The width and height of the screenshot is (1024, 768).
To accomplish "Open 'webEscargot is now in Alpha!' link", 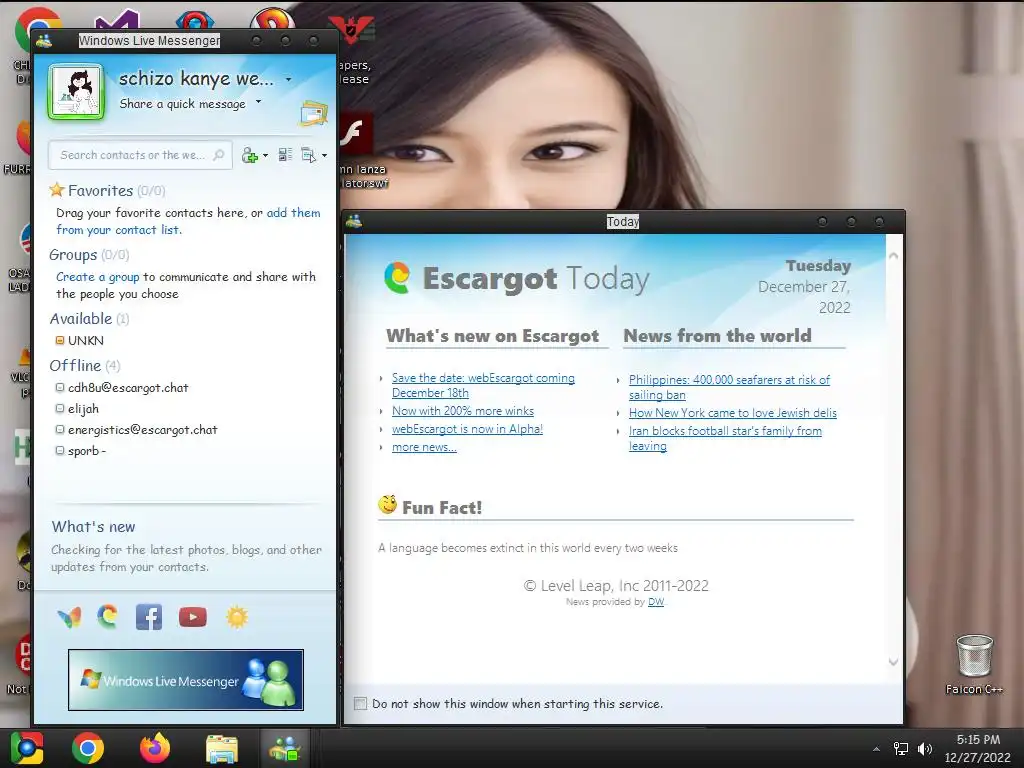I will (x=468, y=429).
